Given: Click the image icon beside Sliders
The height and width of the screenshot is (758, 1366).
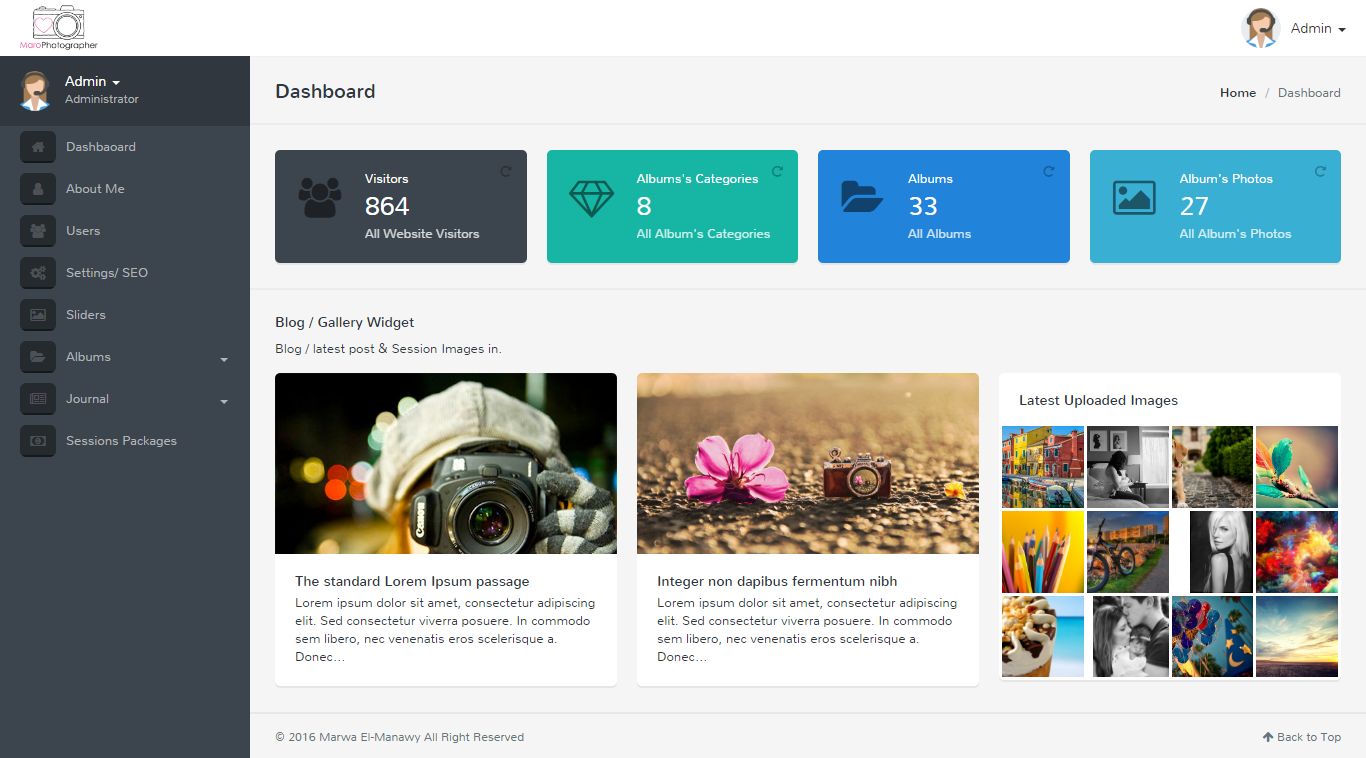Looking at the screenshot, I should point(38,315).
